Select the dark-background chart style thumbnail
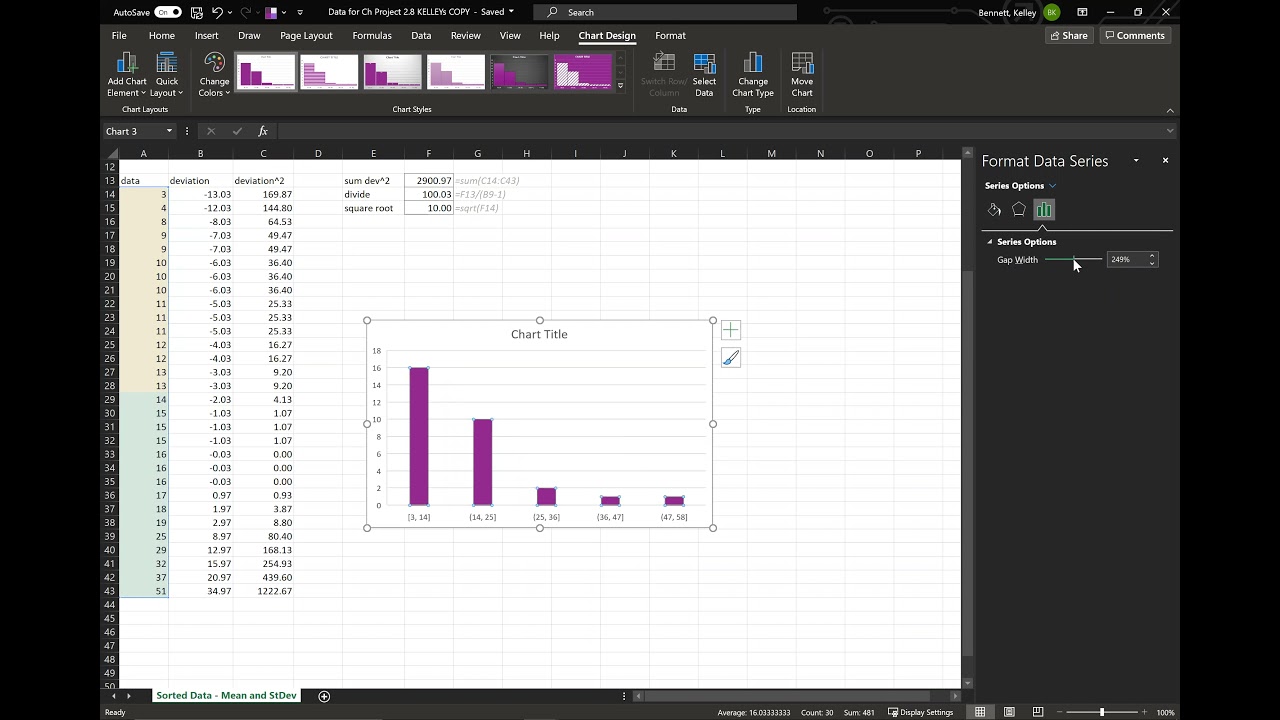 coord(519,72)
